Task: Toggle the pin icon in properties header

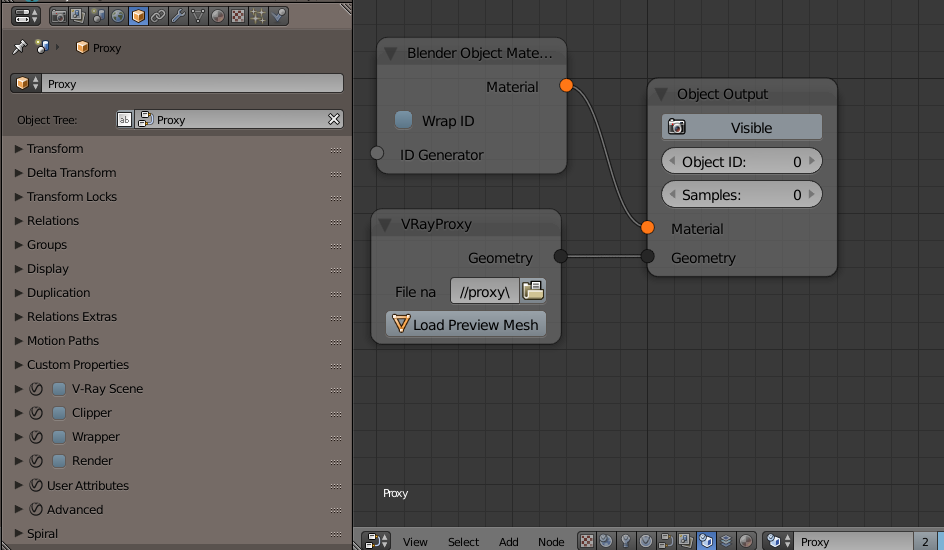Action: [19, 47]
